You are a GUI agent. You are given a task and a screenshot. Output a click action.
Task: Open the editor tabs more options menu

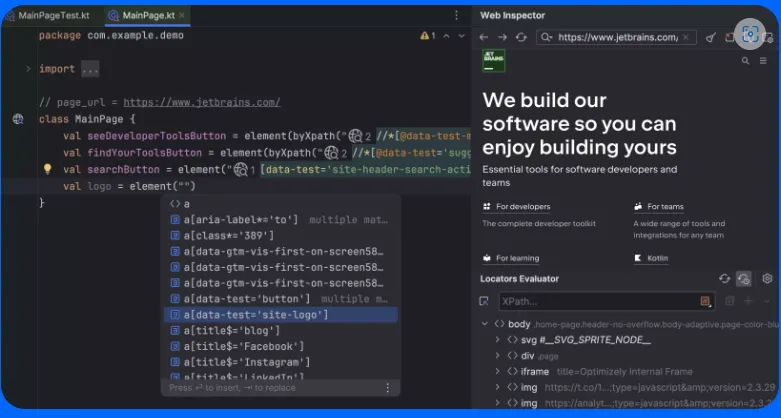click(456, 15)
